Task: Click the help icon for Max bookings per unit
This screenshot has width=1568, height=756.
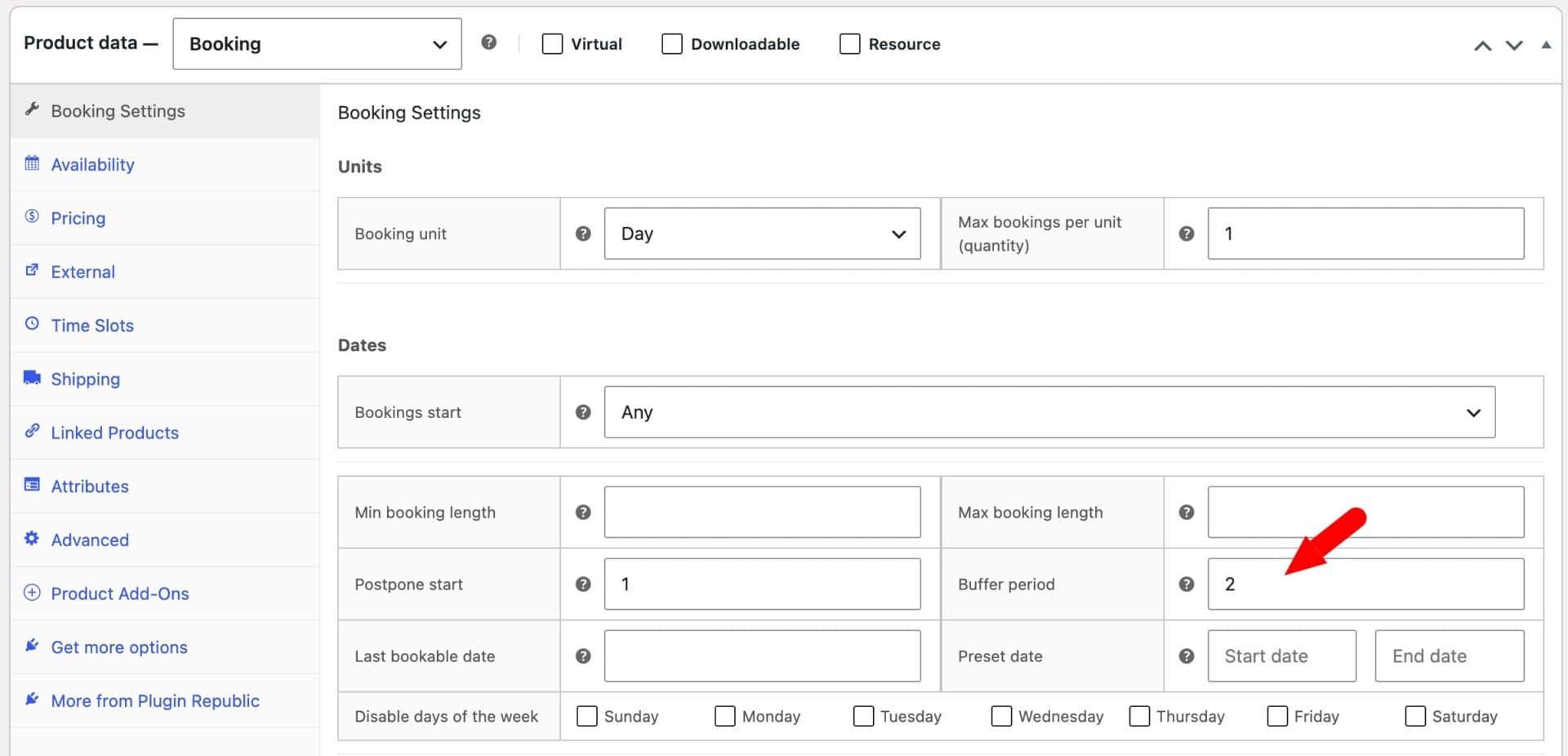Action: pyautogui.click(x=1187, y=233)
